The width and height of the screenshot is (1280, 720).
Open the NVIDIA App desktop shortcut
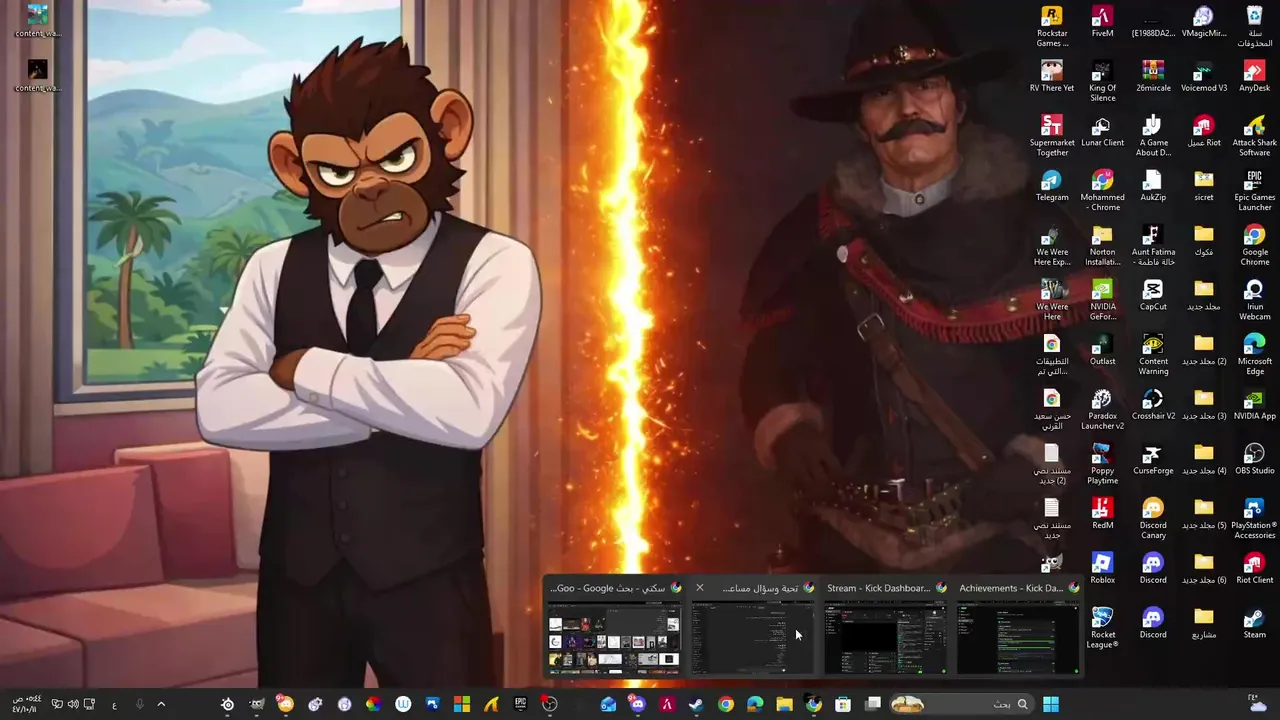[1254, 406]
